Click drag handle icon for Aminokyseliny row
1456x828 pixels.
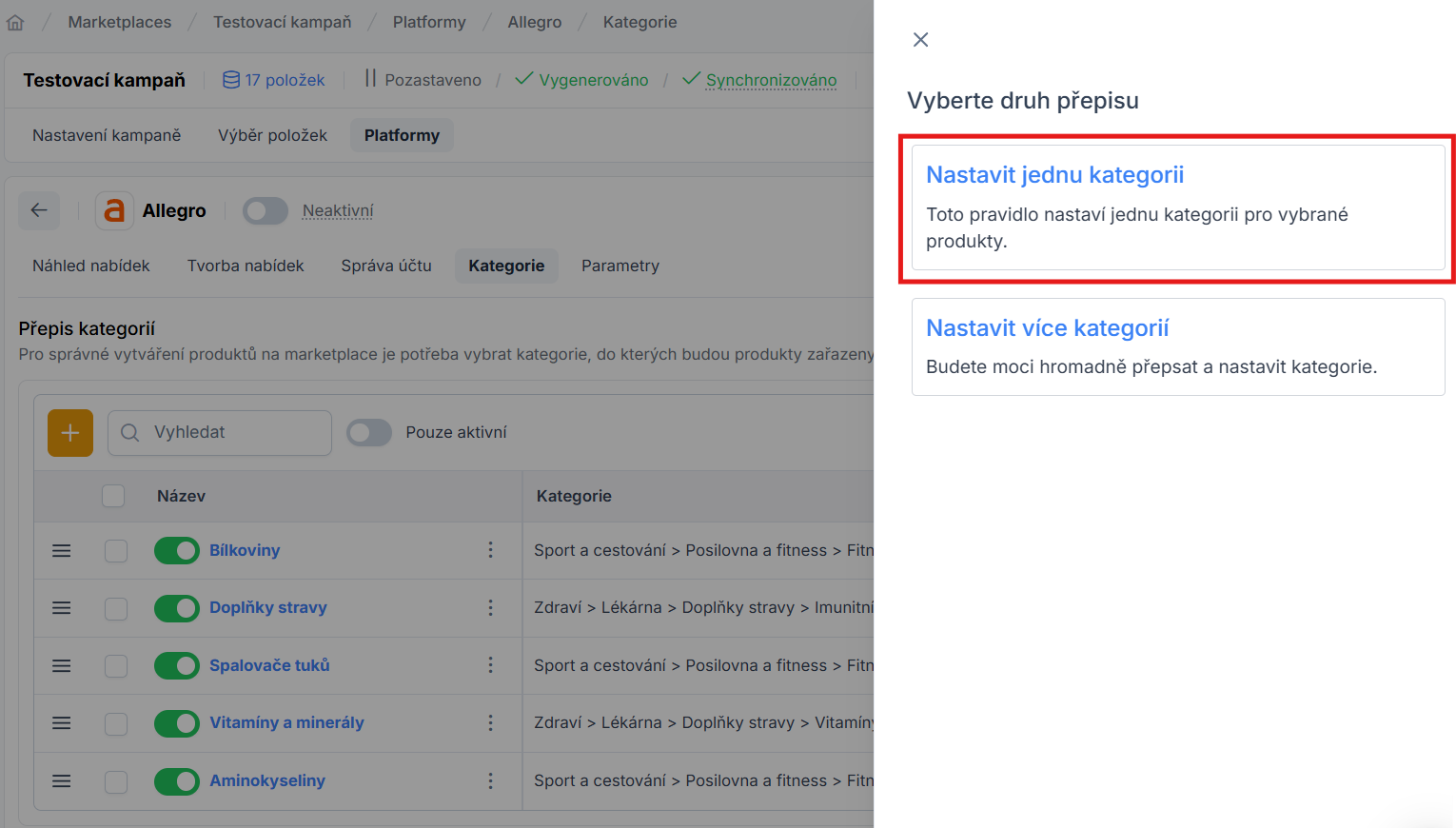pos(62,781)
